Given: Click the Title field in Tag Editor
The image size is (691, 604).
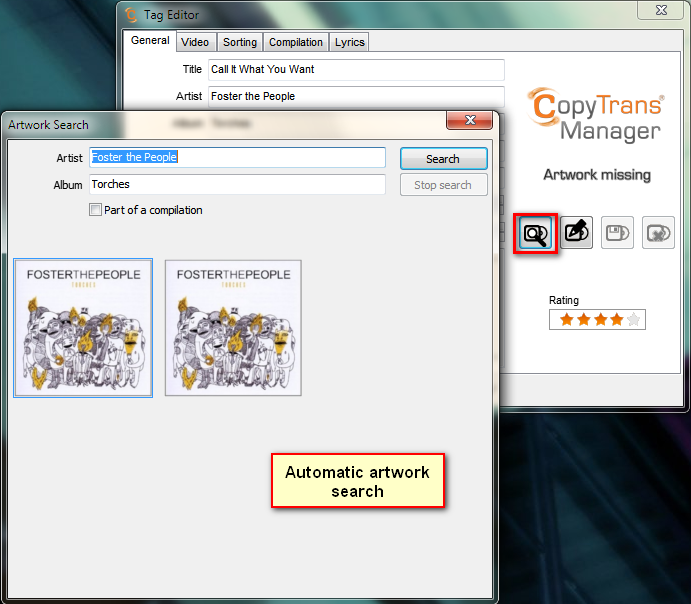Looking at the screenshot, I should [x=356, y=70].
